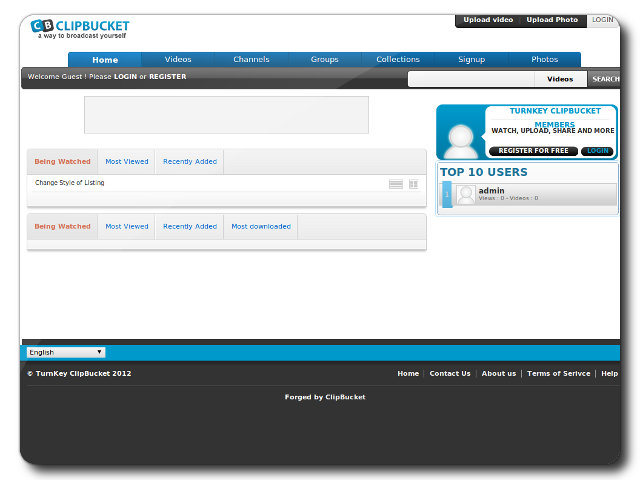This screenshot has width=640, height=480.
Task: Open the Contact Us footer link
Action: (x=450, y=374)
